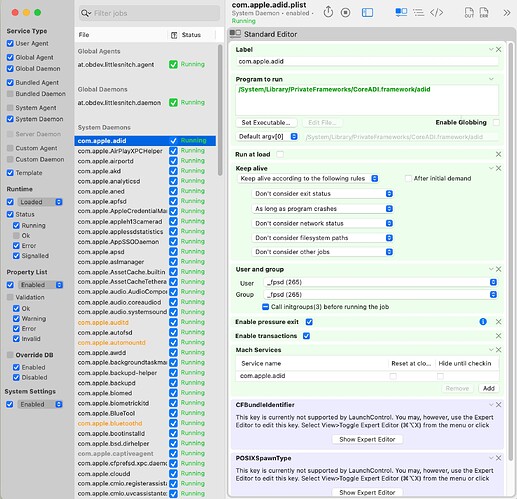Switch to expert list view icon
This screenshot has height=499, width=517.
coord(418,13)
